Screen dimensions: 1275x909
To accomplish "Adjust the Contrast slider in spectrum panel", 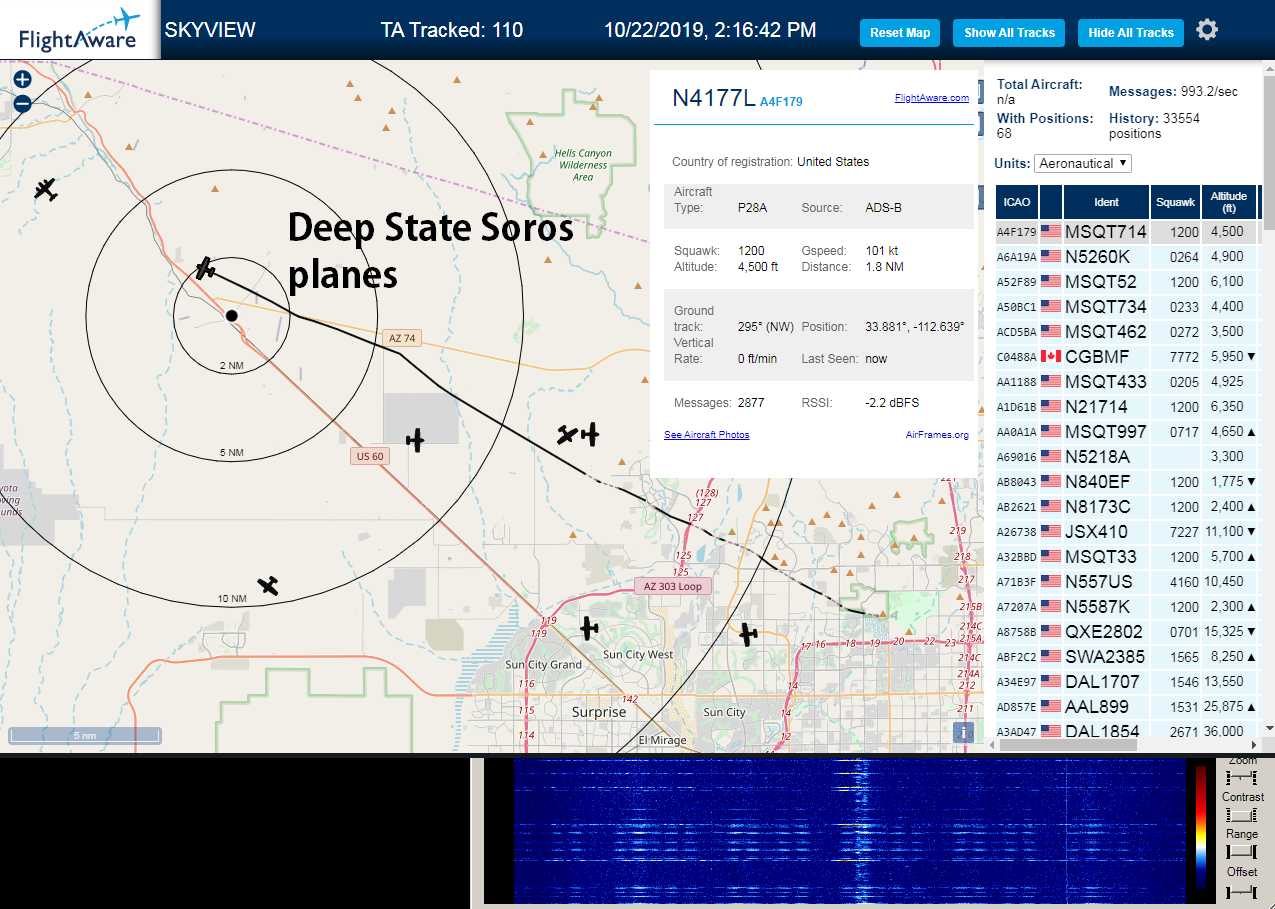I will (1241, 815).
